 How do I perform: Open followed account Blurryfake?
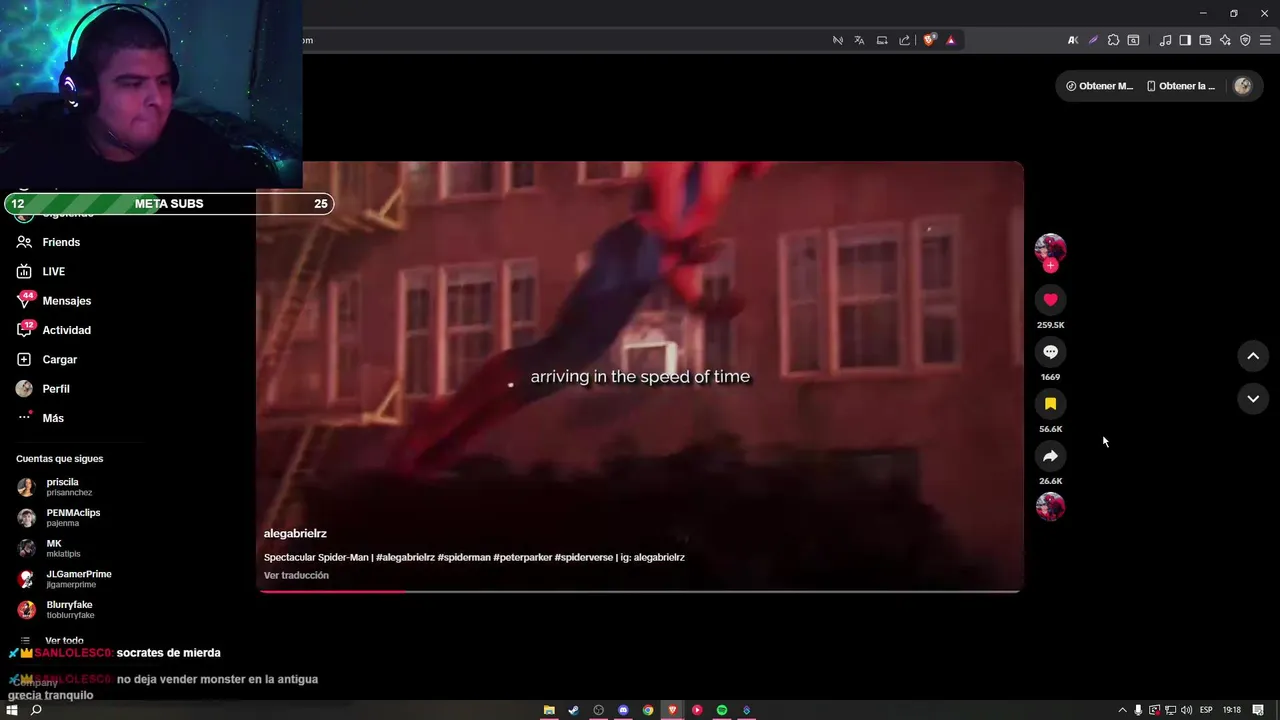pos(68,609)
